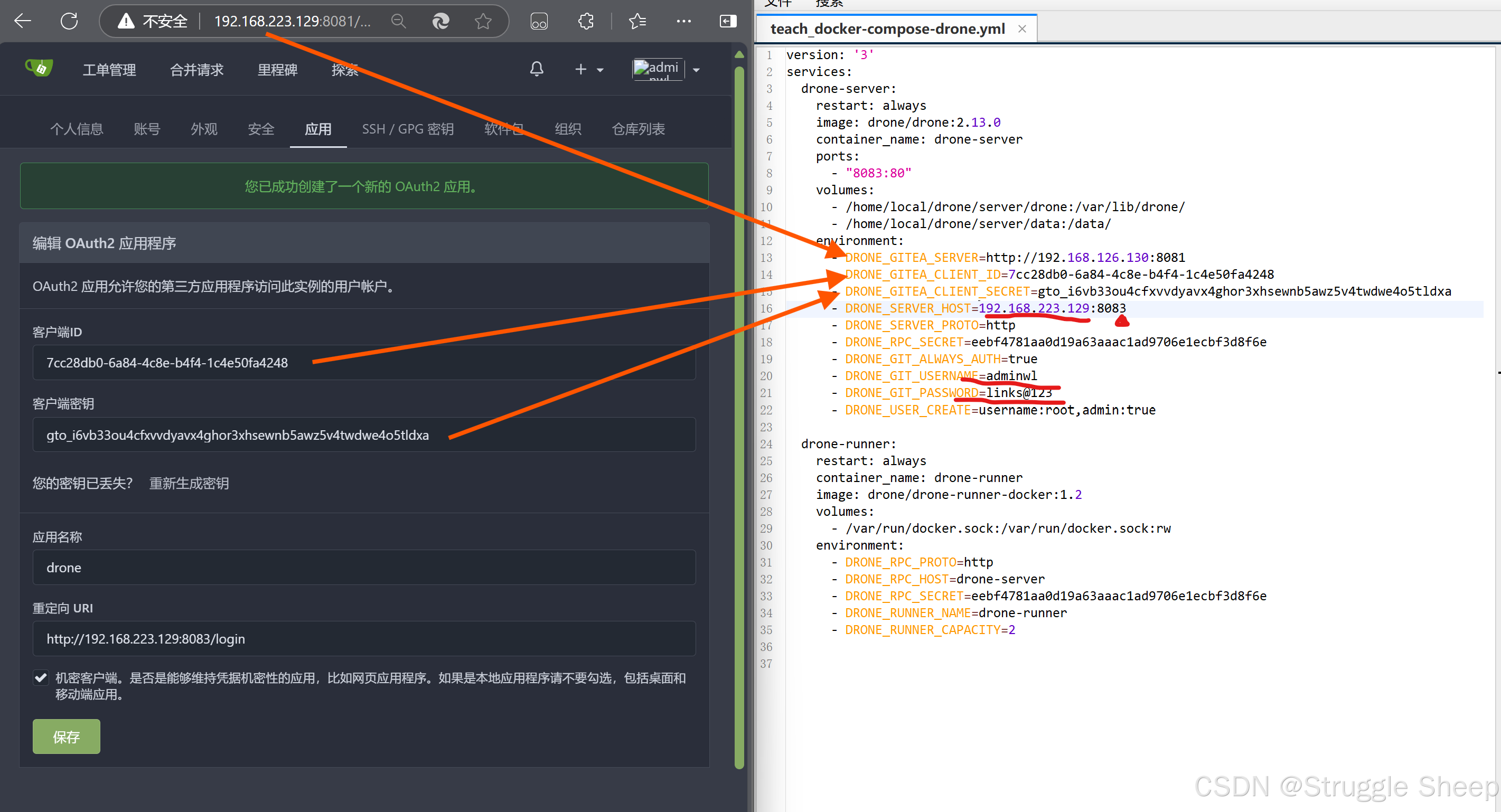Close the teach_docker-compose-drone.yml tab
The height and width of the screenshot is (812, 1501).
[x=1021, y=29]
